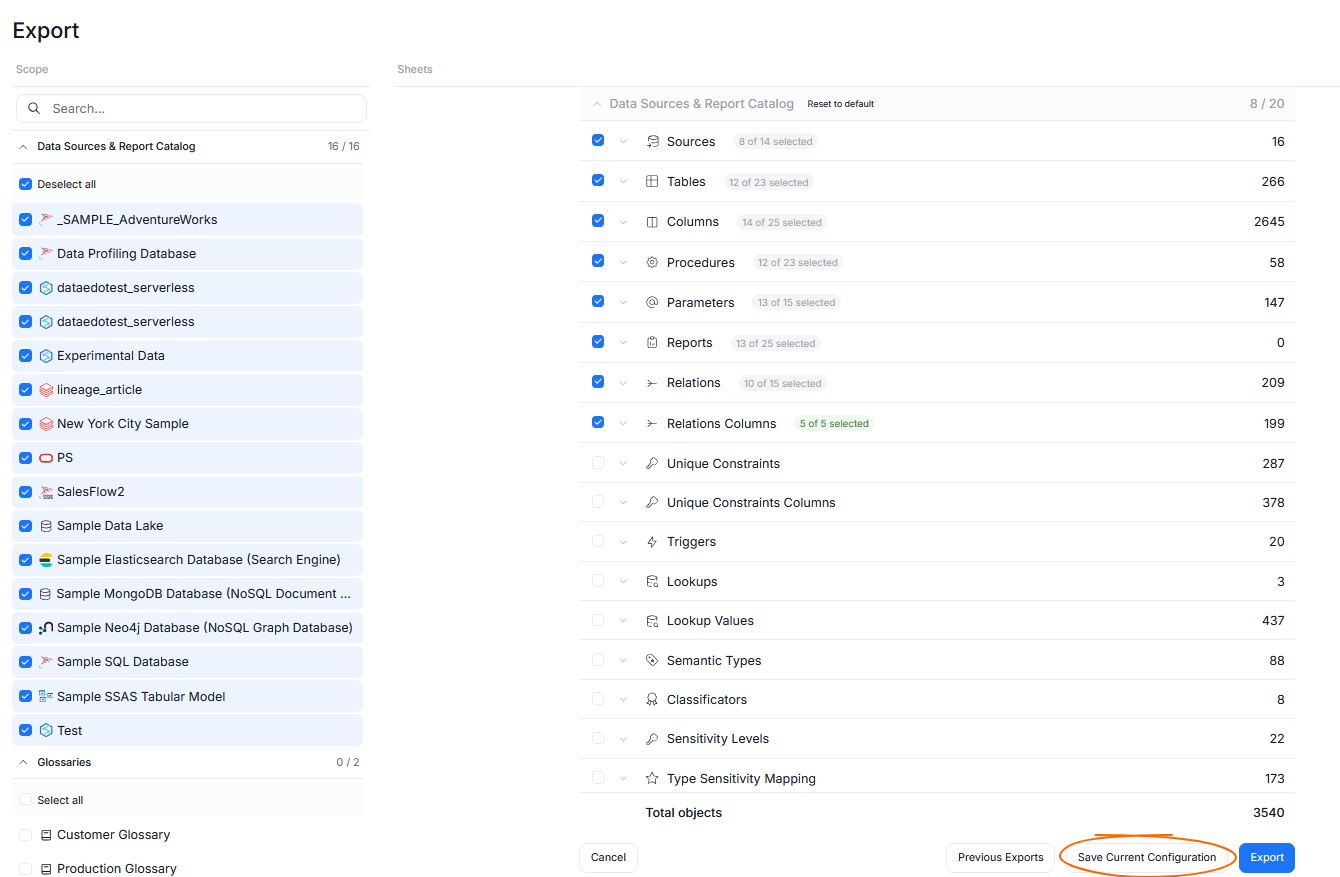Click the _SAMPLE_AdventureWorks SQL Server icon

46,219
